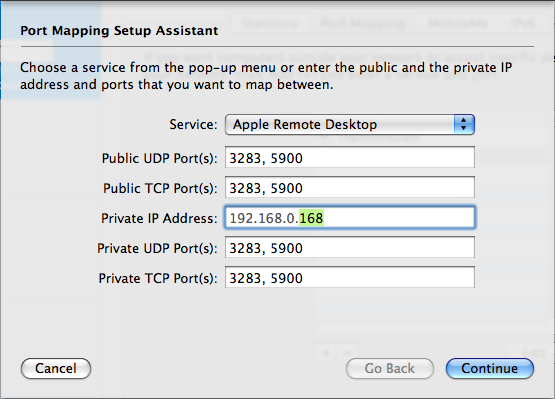Click the Go Back button

point(390,369)
